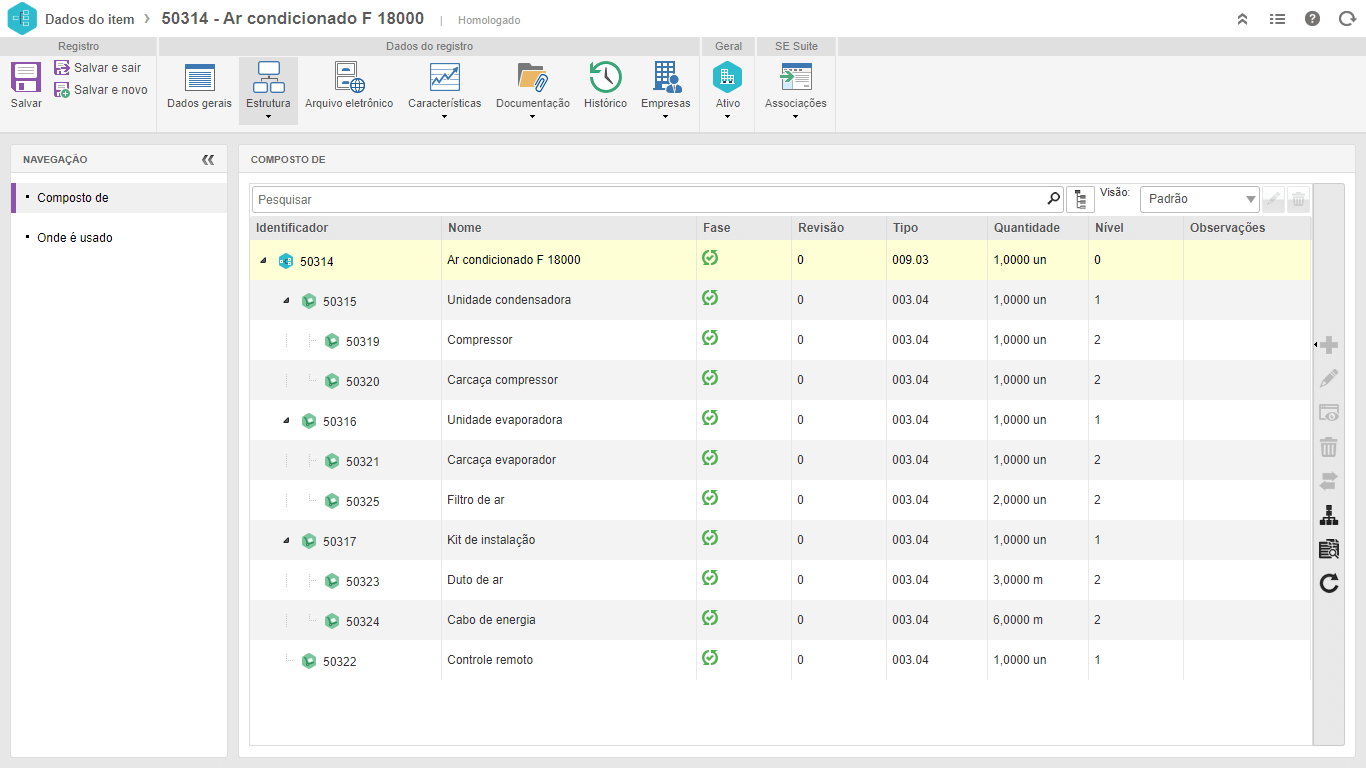Expand the Características dropdown menu
Viewport: 1366px width, 768px height.
click(x=444, y=116)
